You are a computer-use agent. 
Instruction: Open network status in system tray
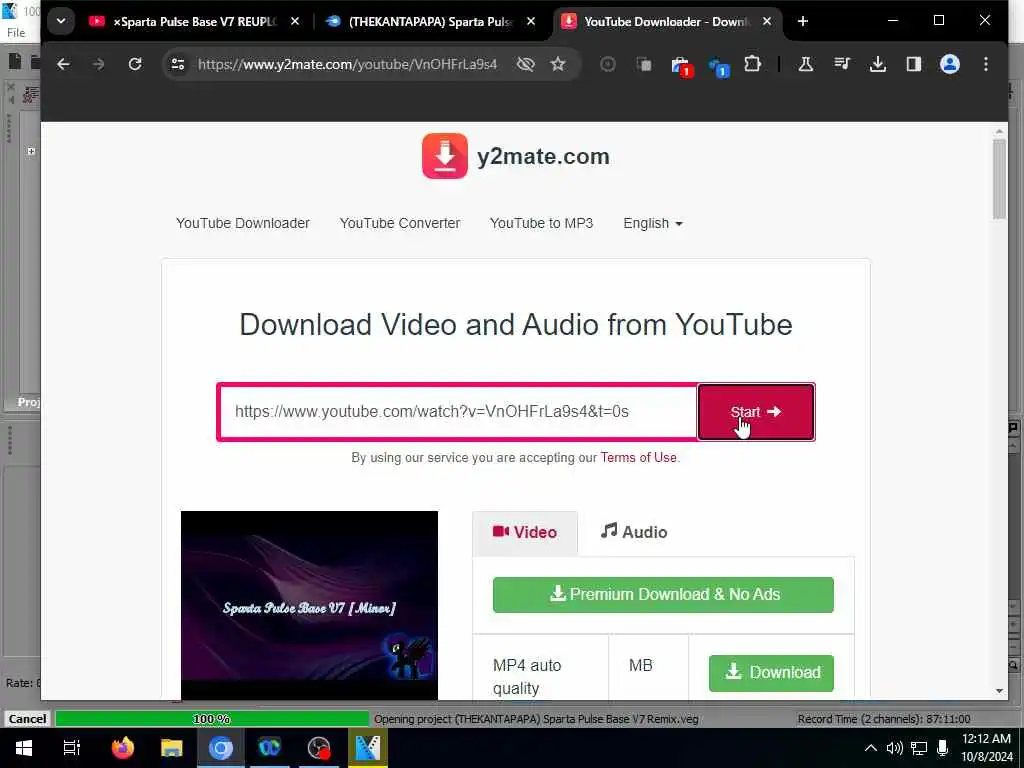920,748
